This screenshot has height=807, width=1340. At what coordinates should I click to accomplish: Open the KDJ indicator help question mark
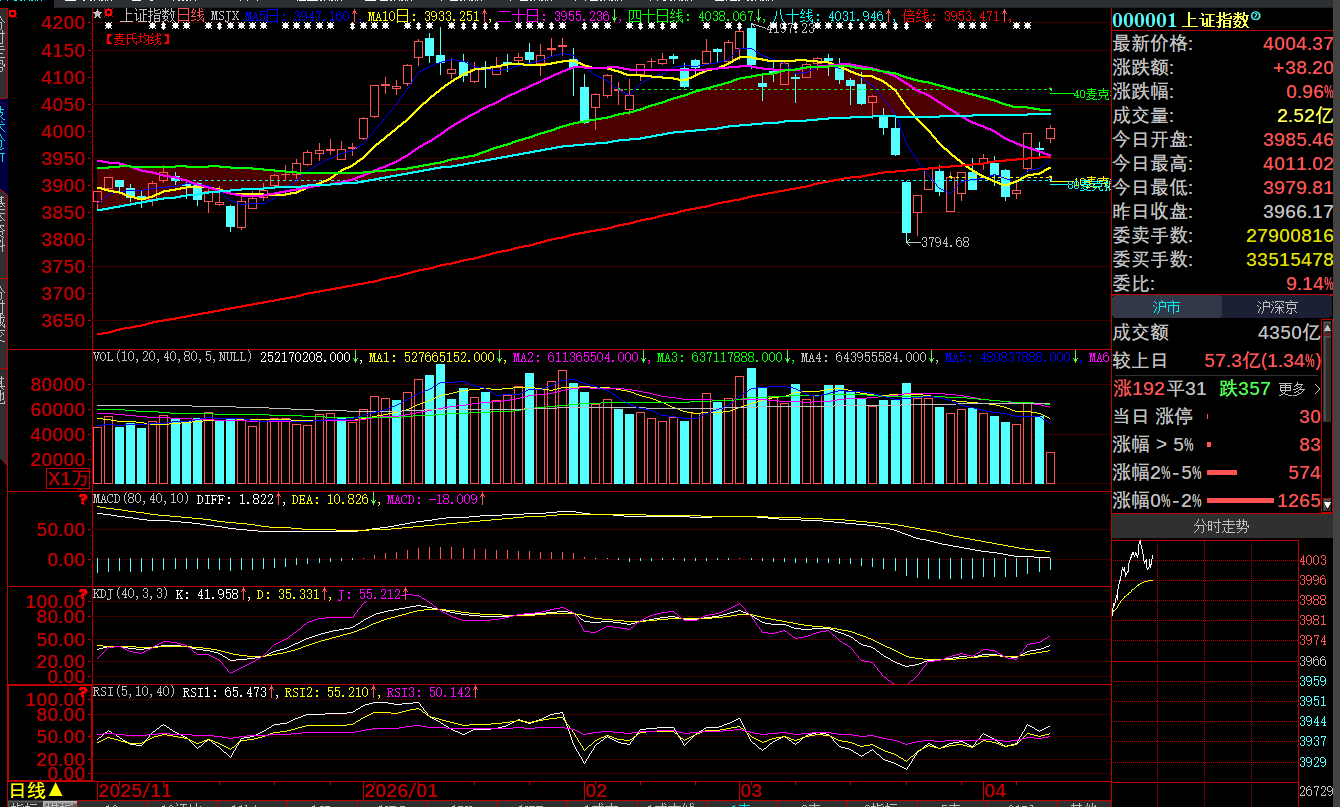pyautogui.click(x=84, y=594)
